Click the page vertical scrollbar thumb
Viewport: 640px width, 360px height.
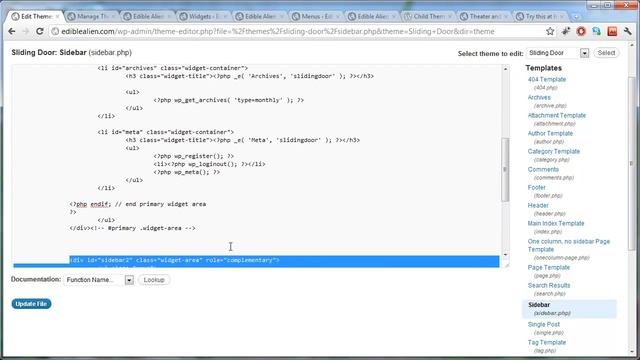[x=631, y=163]
